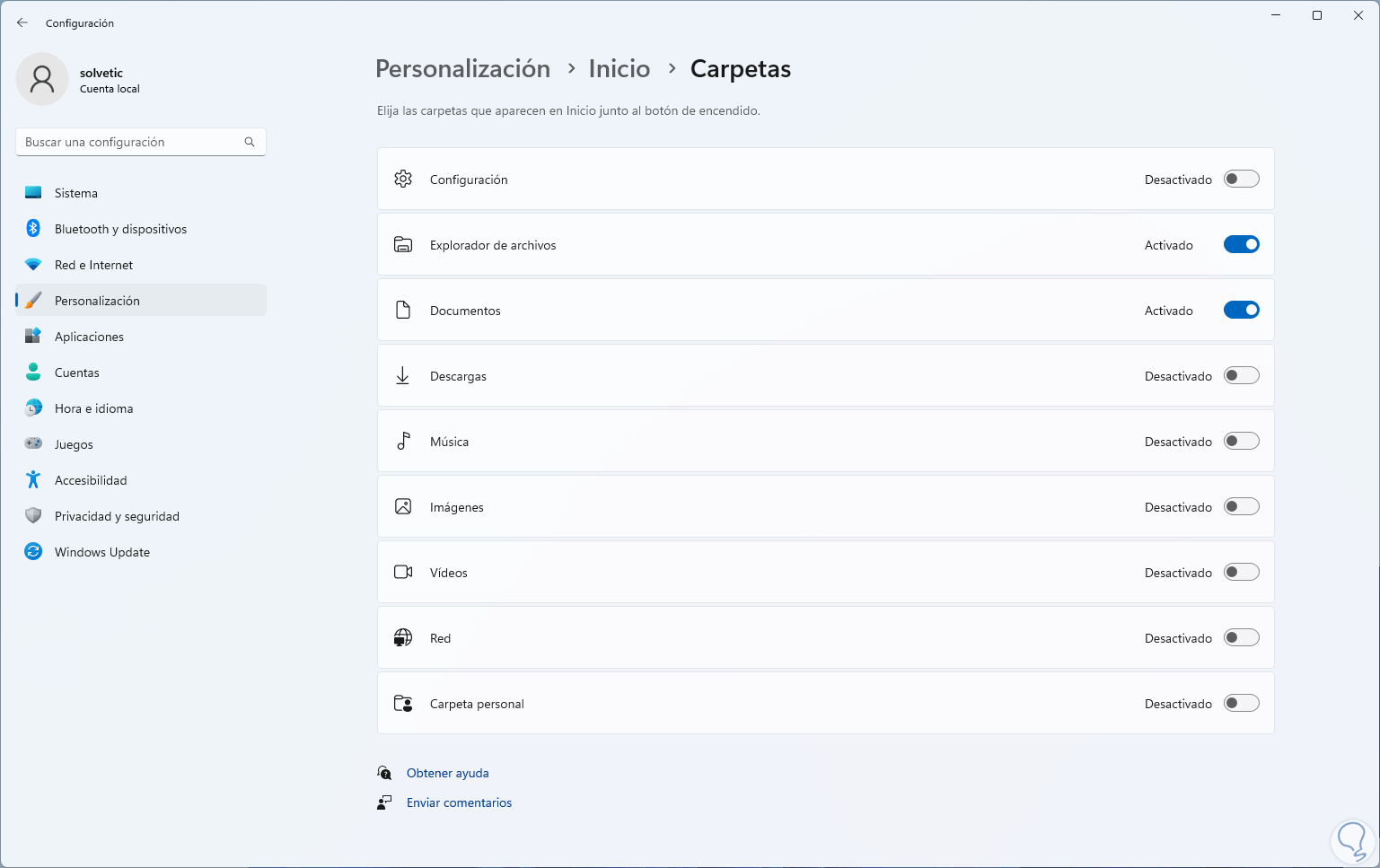Click the Accesibilidad sidebar icon
The width and height of the screenshot is (1380, 868).
33,480
